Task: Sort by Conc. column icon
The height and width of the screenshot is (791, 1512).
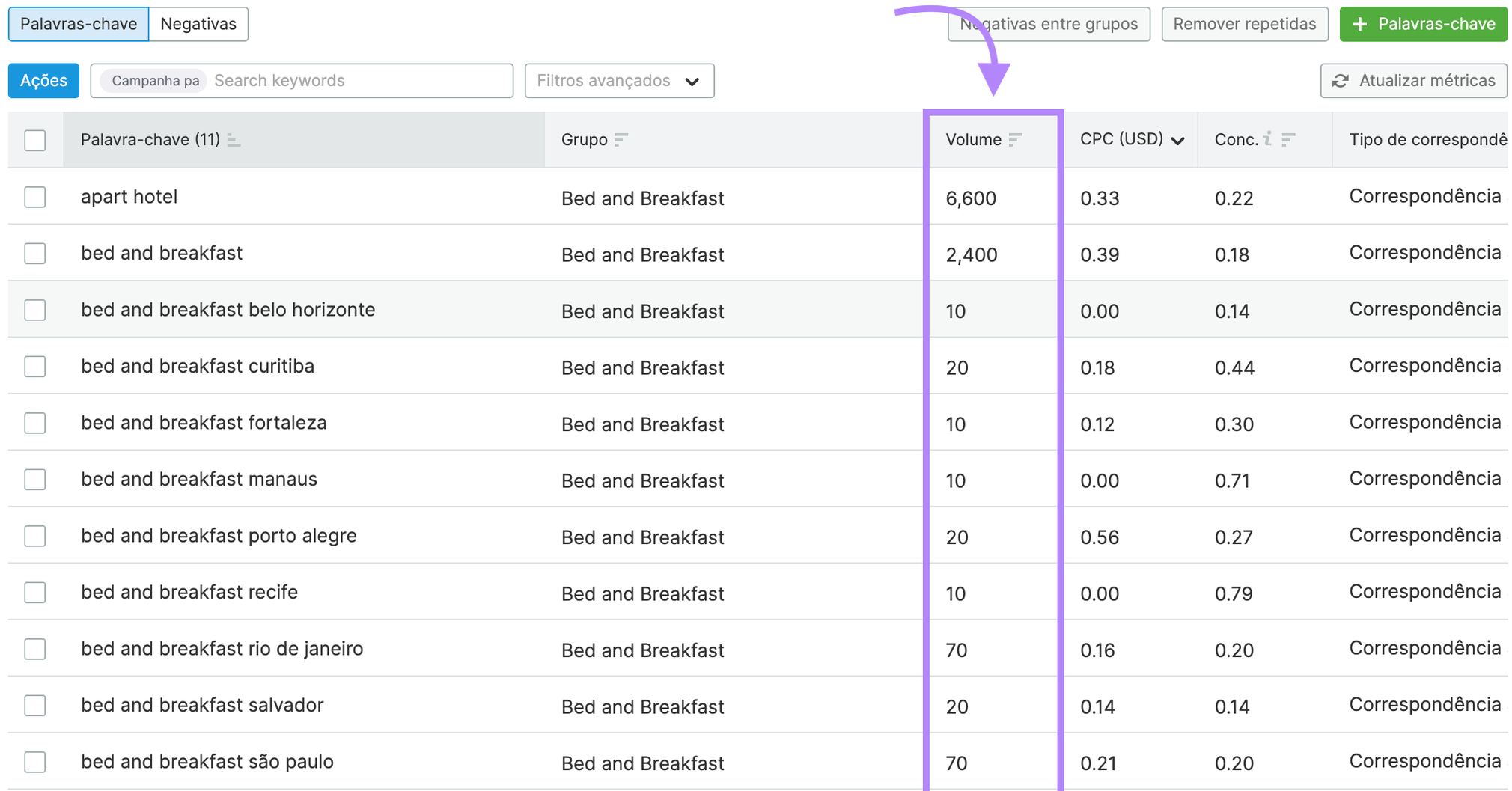Action: [1288, 140]
